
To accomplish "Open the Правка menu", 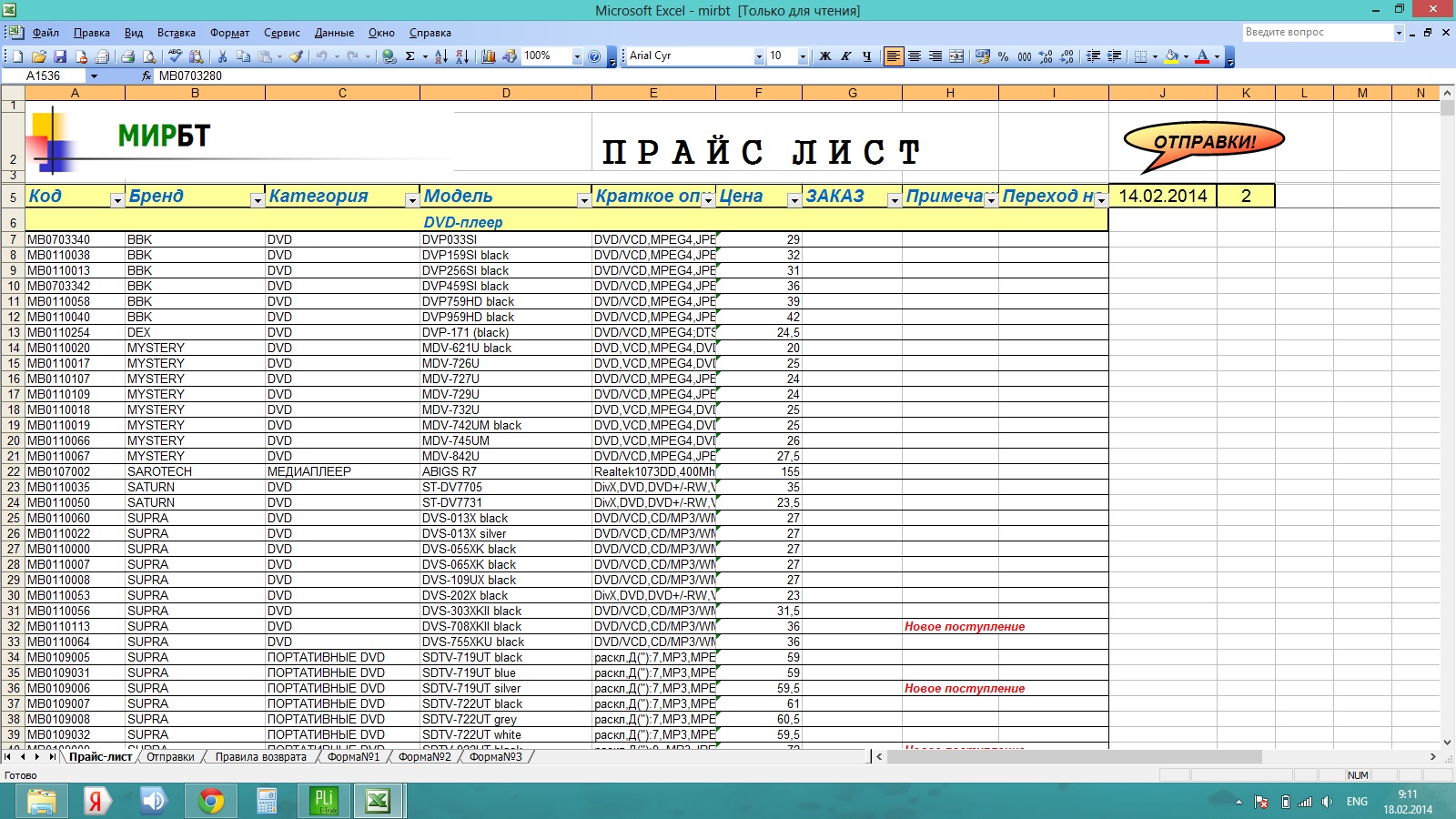I will pos(92,33).
